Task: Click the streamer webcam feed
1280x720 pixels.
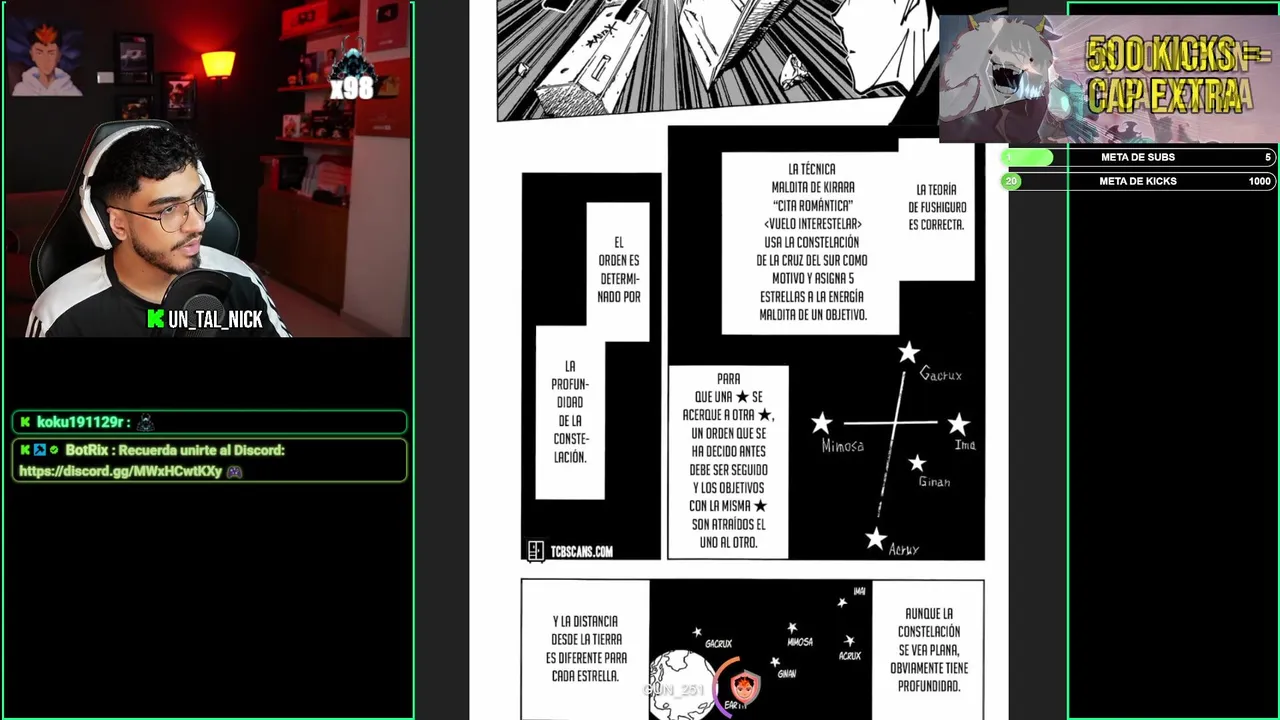Action: pos(207,169)
